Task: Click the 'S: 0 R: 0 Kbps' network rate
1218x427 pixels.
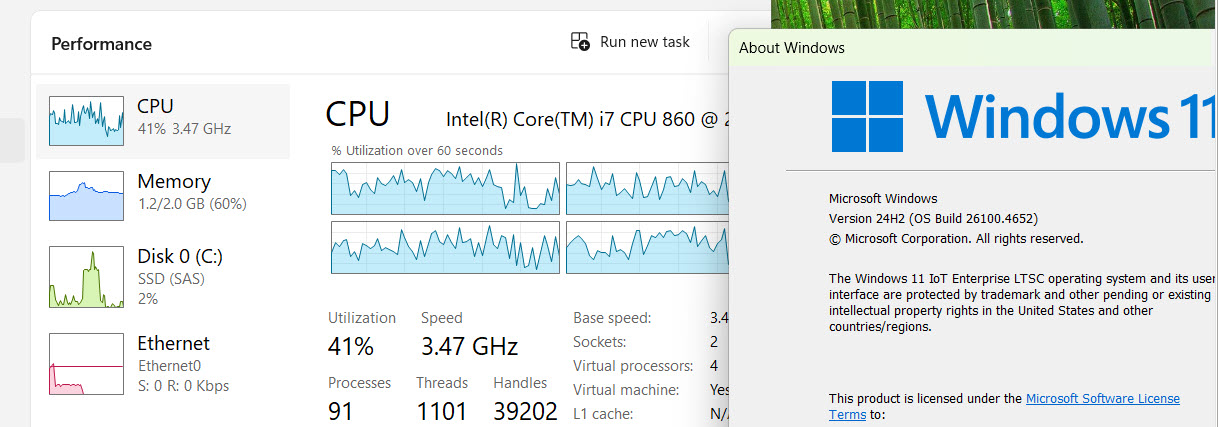Action: [x=183, y=386]
